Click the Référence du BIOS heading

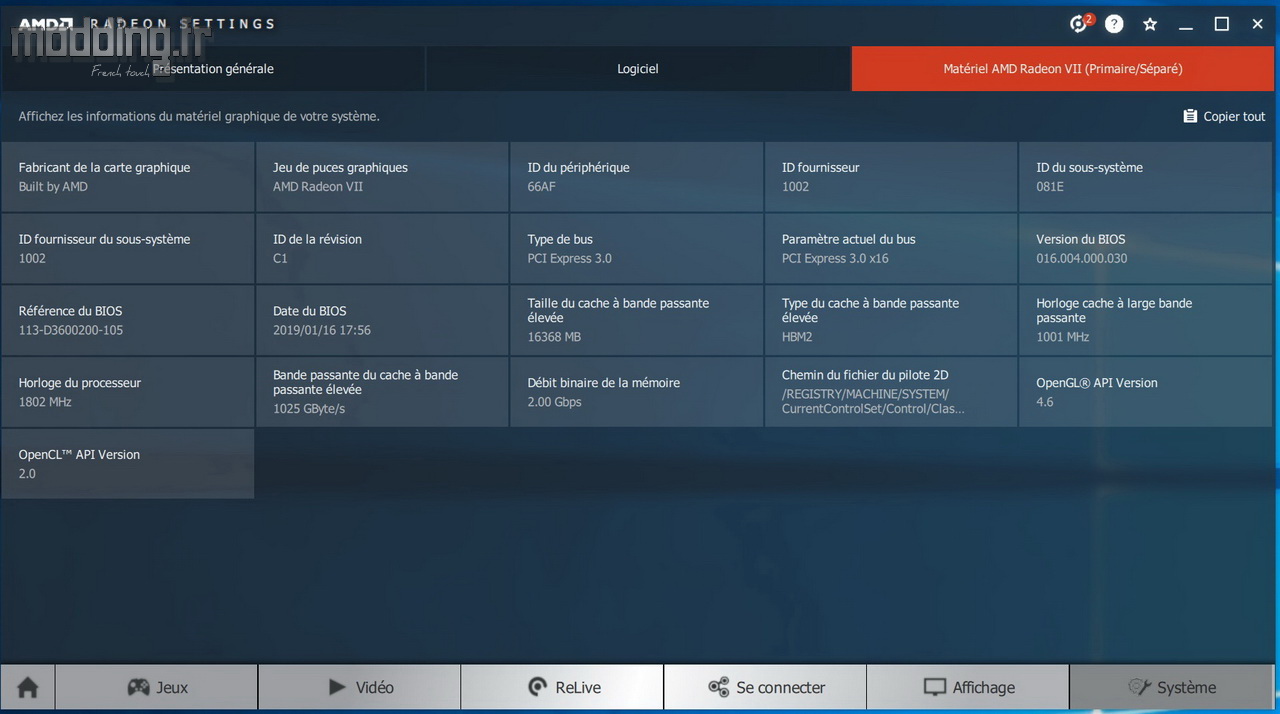(x=70, y=311)
